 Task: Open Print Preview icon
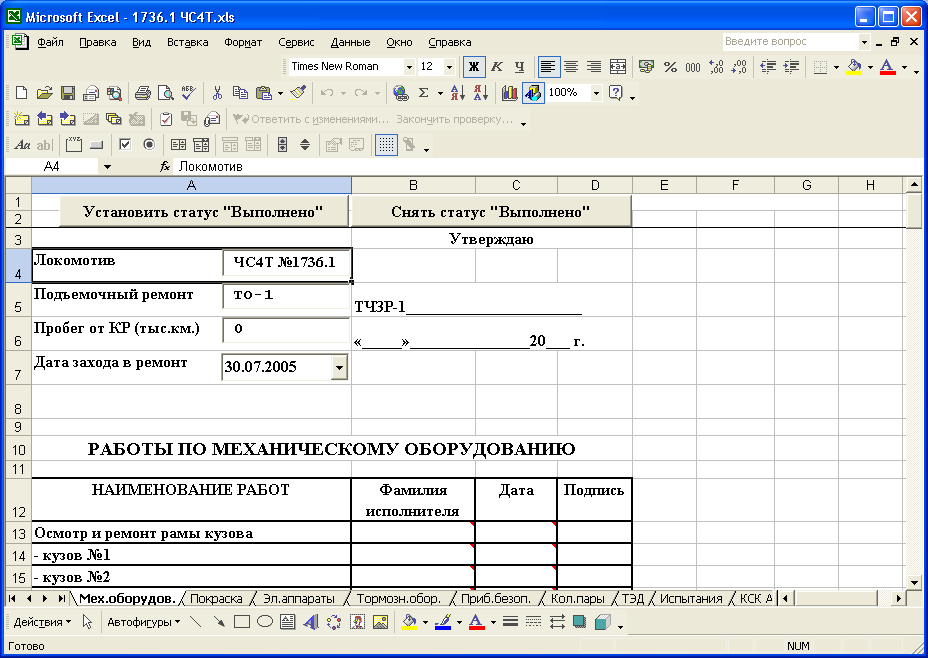pyautogui.click(x=166, y=93)
